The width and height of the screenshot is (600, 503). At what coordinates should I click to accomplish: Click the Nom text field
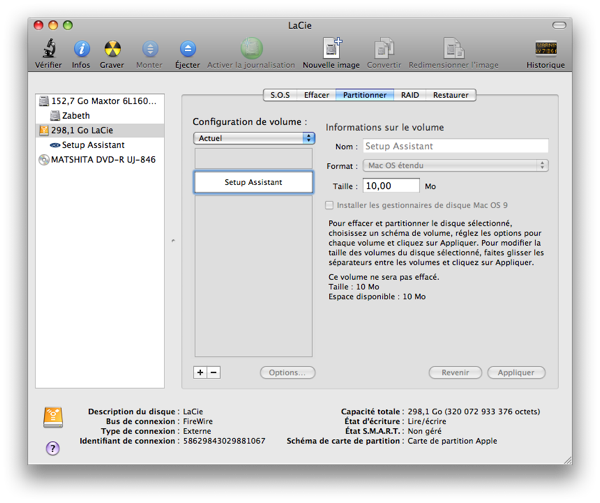click(455, 146)
